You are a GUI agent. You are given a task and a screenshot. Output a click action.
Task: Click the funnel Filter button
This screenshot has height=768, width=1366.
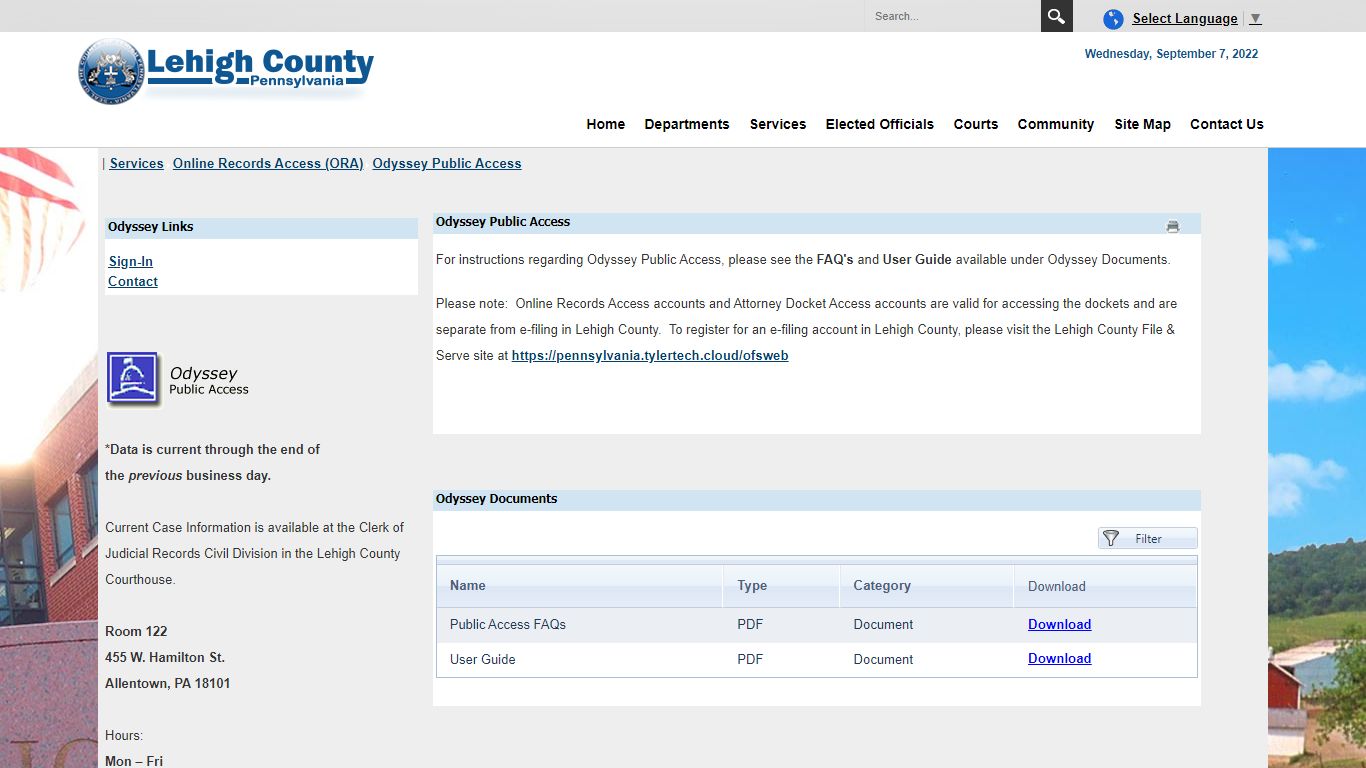click(1147, 538)
